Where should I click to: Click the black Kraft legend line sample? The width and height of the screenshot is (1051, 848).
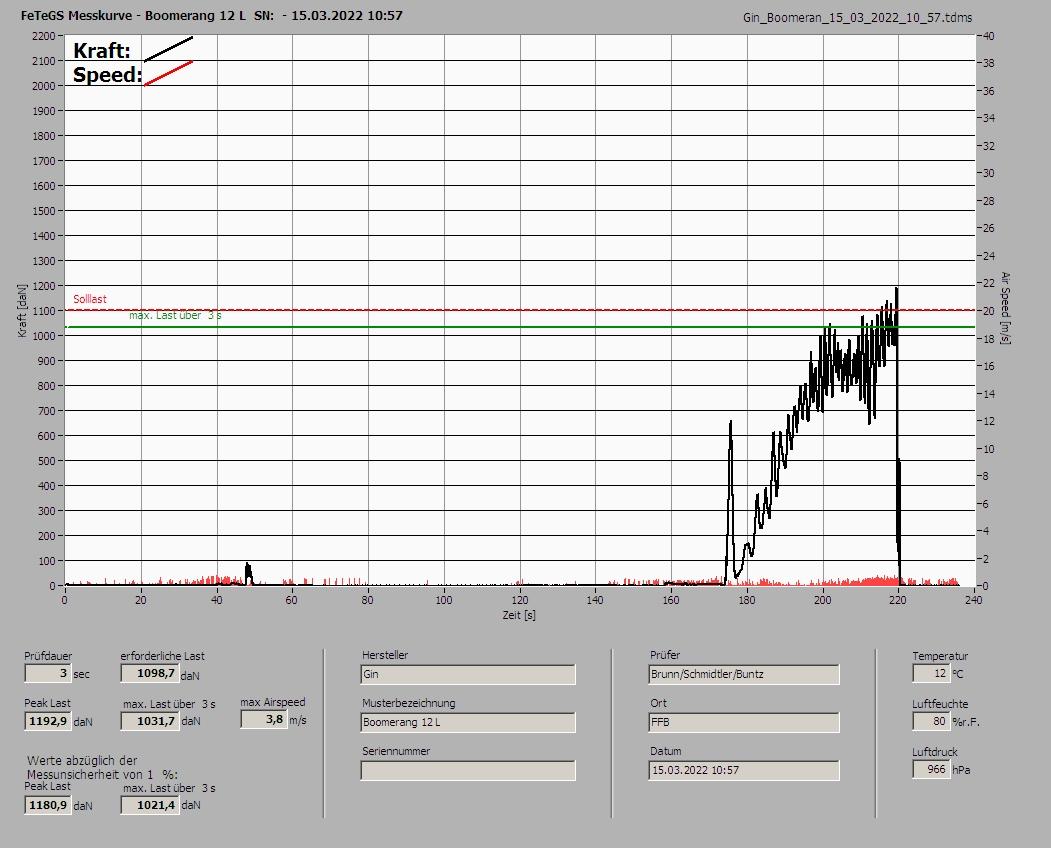[x=168, y=49]
